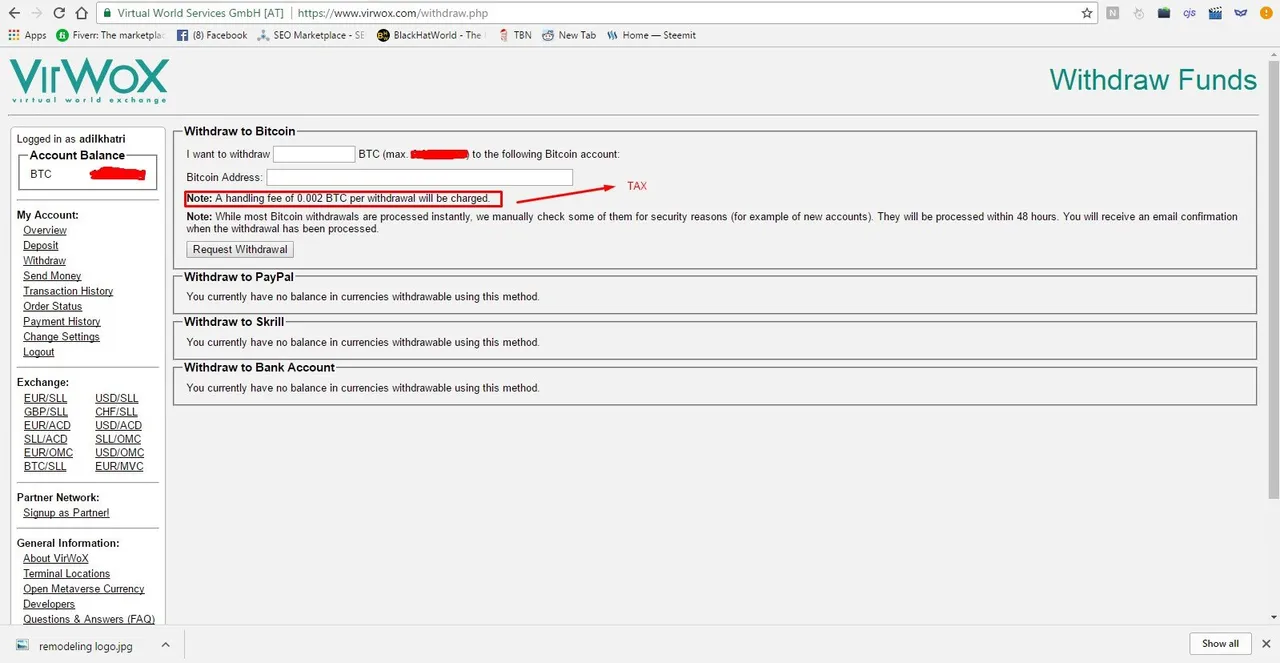Image resolution: width=1280 pixels, height=663 pixels.
Task: Open the Send Money link
Action: pyautogui.click(x=52, y=276)
